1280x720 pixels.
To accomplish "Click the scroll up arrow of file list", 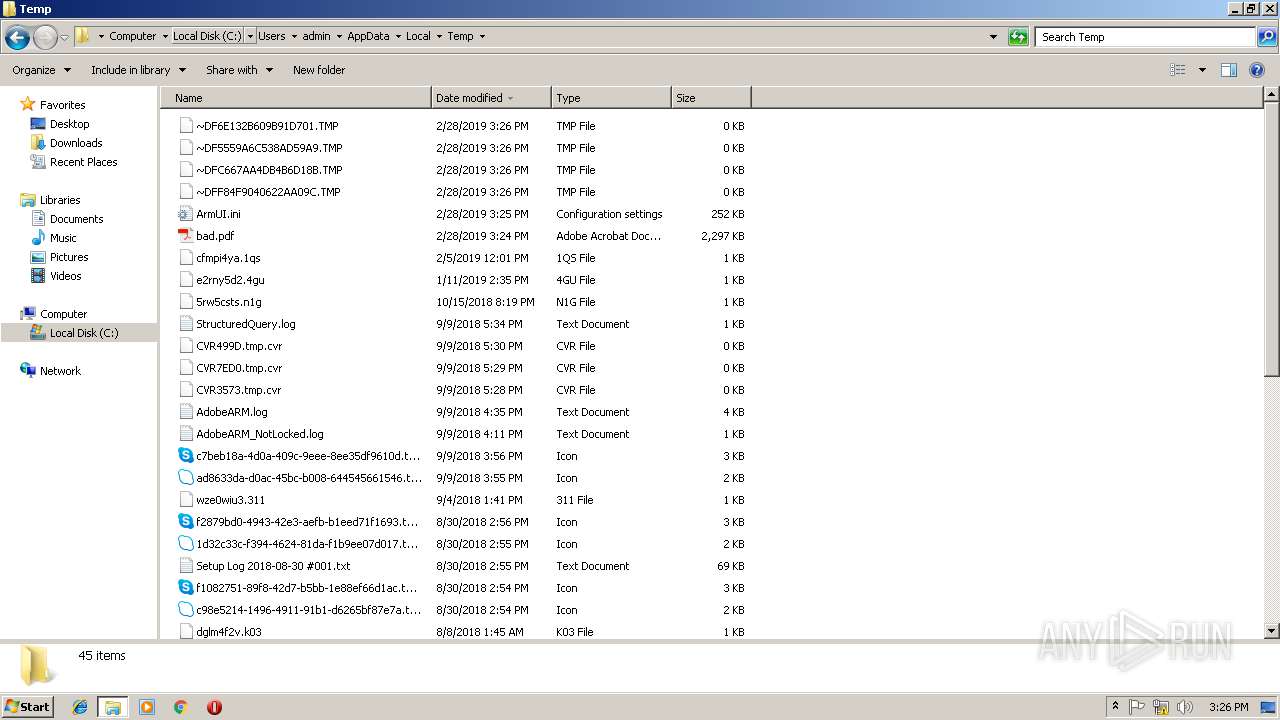I will pyautogui.click(x=1272, y=96).
